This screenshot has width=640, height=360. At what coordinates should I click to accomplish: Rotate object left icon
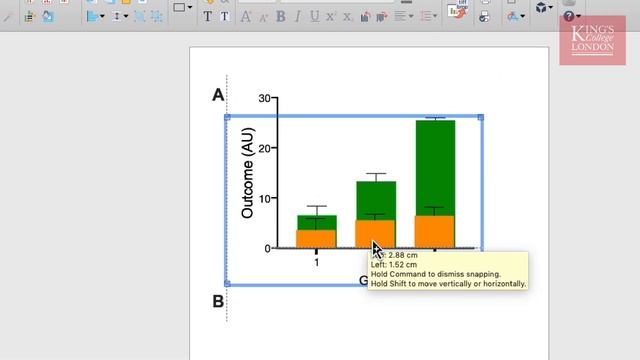[365, 16]
